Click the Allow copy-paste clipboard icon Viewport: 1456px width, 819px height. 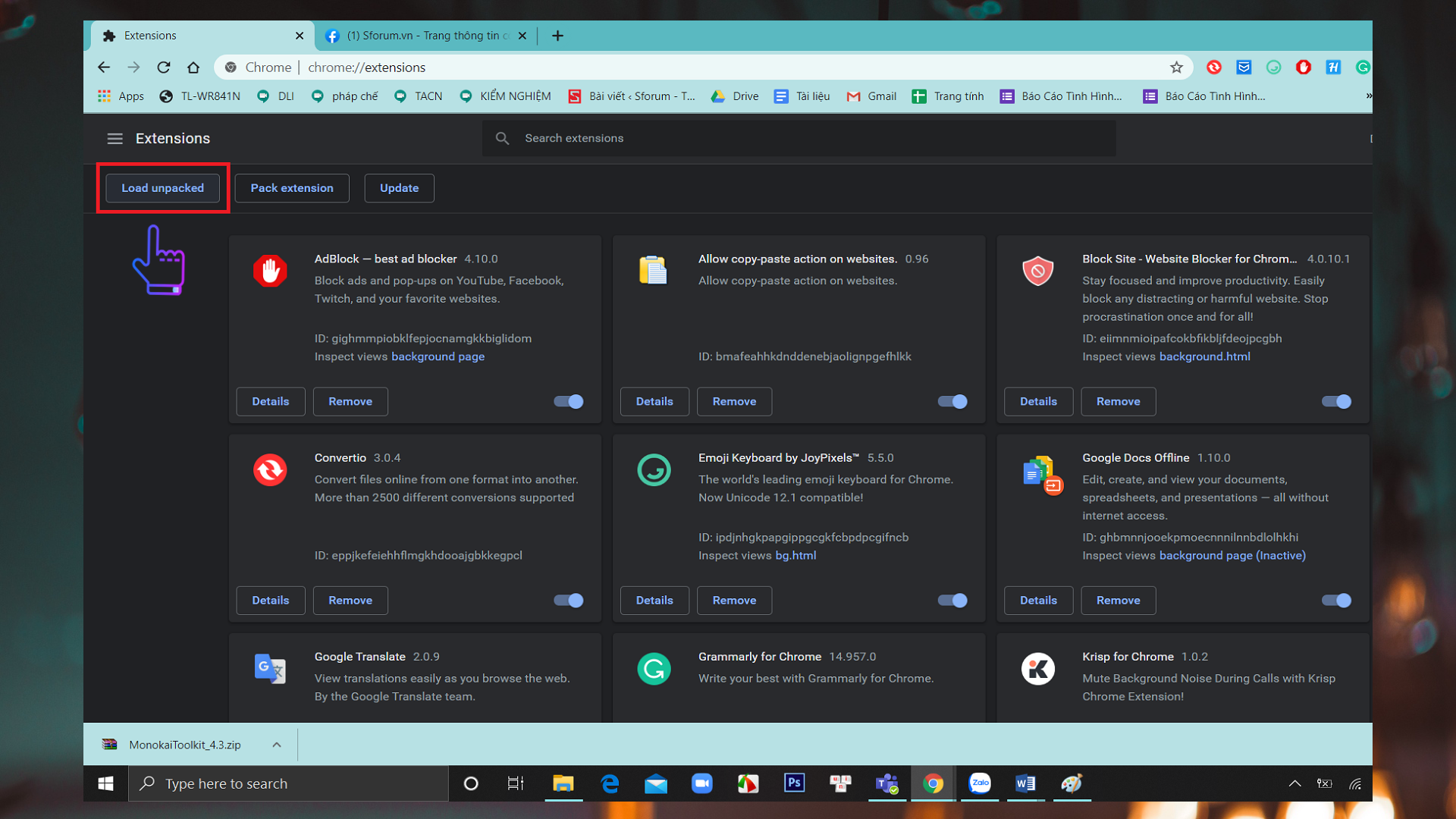pyautogui.click(x=653, y=270)
